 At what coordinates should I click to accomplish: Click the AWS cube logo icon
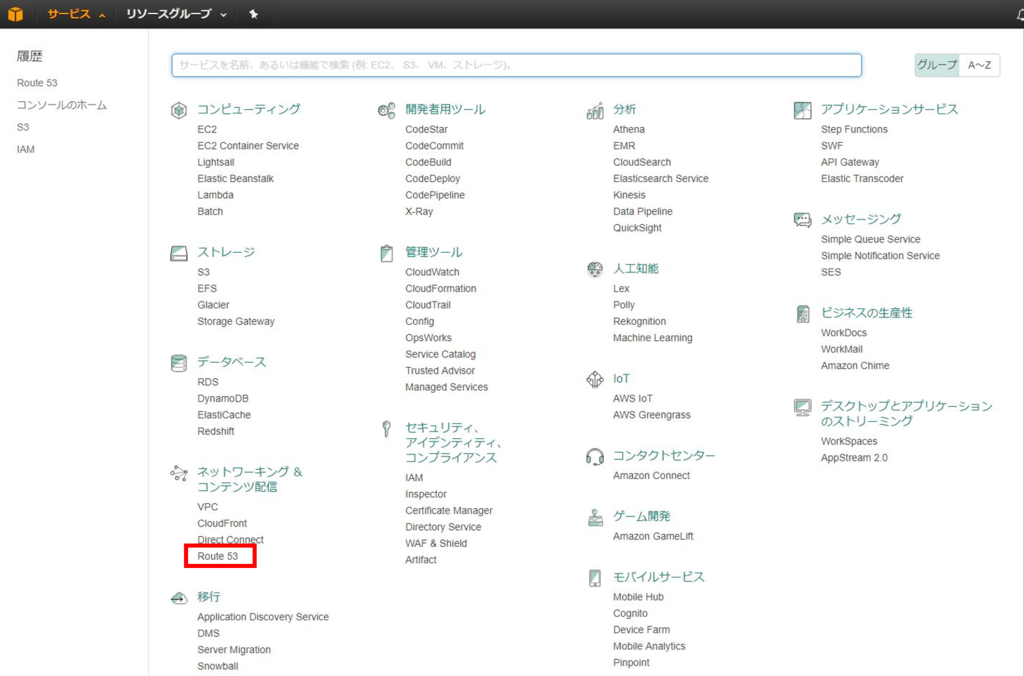(x=15, y=14)
